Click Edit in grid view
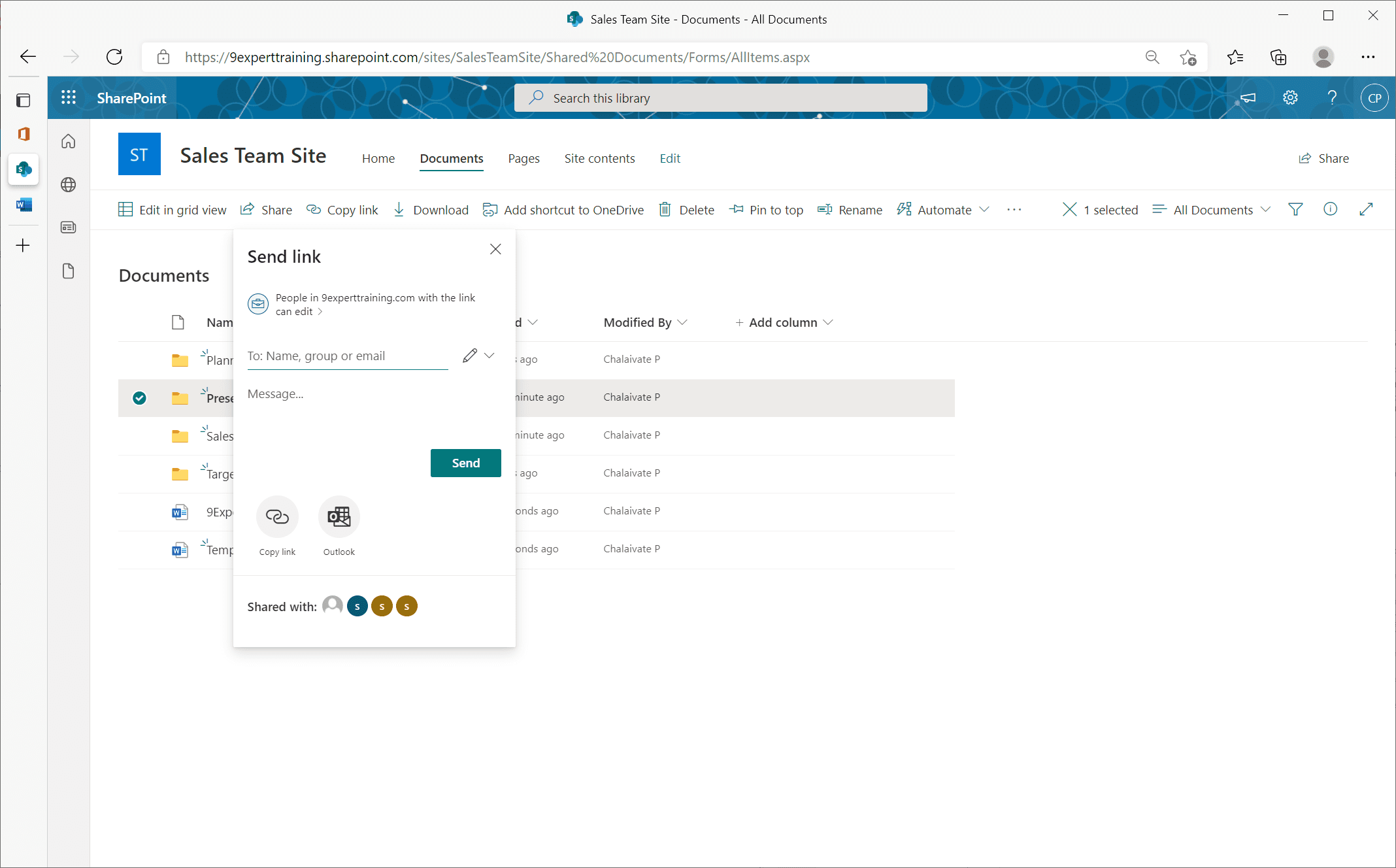 pos(173,209)
